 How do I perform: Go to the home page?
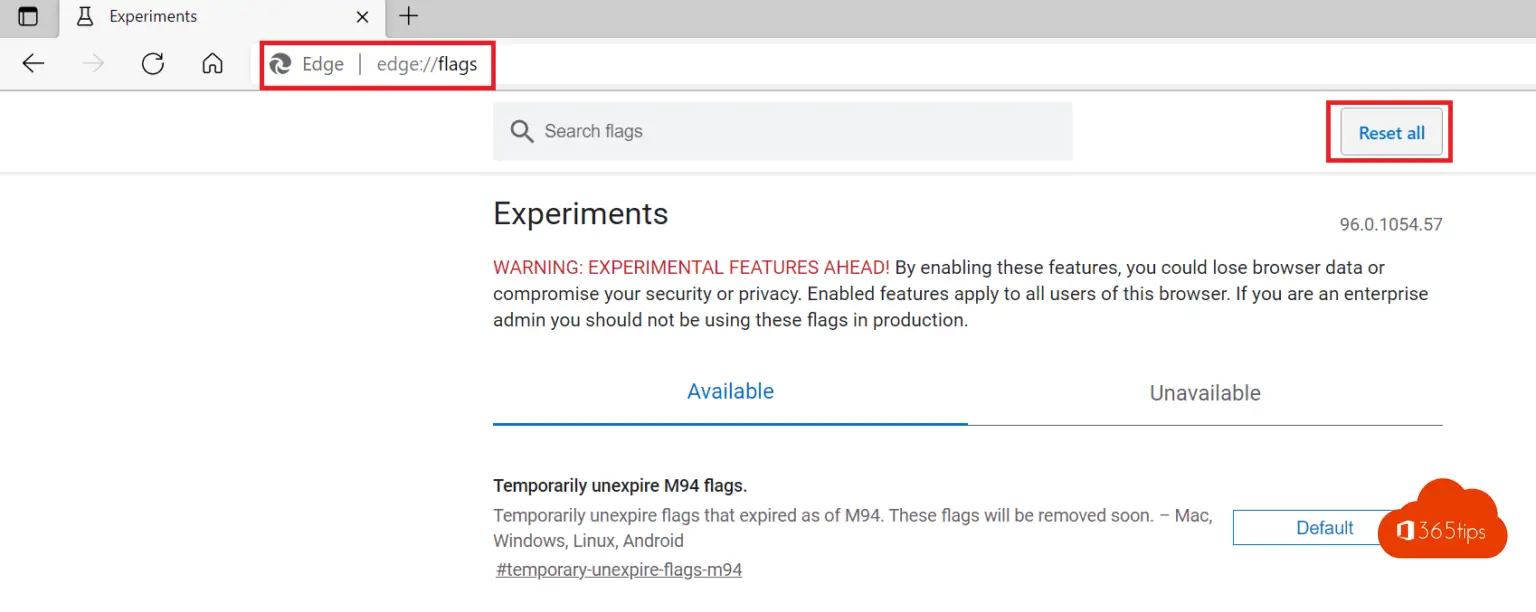coord(212,64)
